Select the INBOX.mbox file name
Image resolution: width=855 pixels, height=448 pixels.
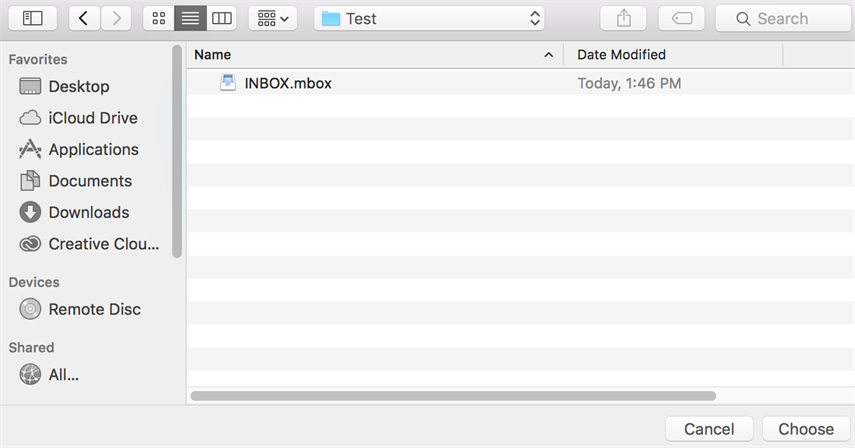point(288,83)
